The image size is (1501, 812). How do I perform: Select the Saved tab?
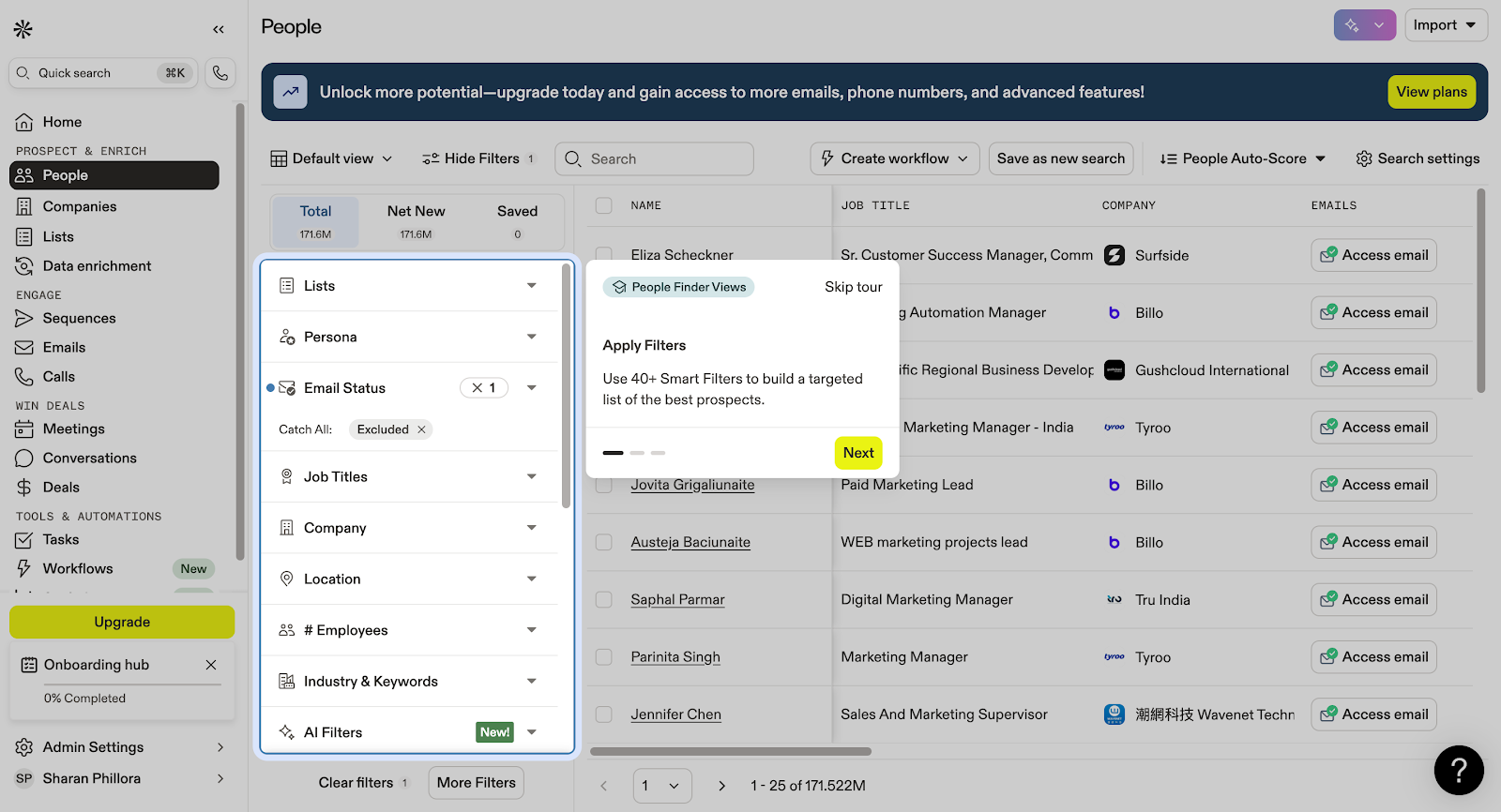[517, 221]
